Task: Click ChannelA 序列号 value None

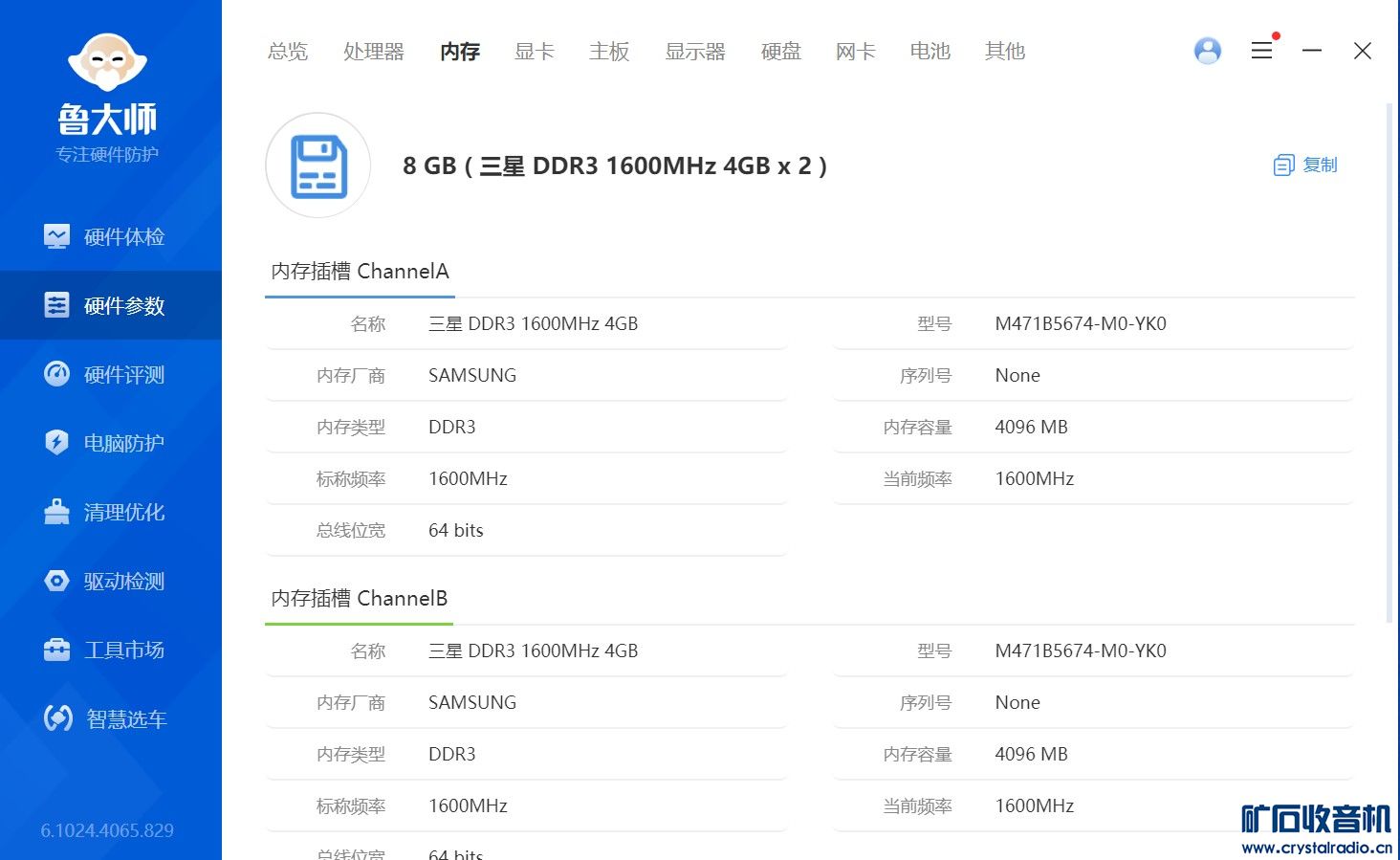Action: [1017, 375]
